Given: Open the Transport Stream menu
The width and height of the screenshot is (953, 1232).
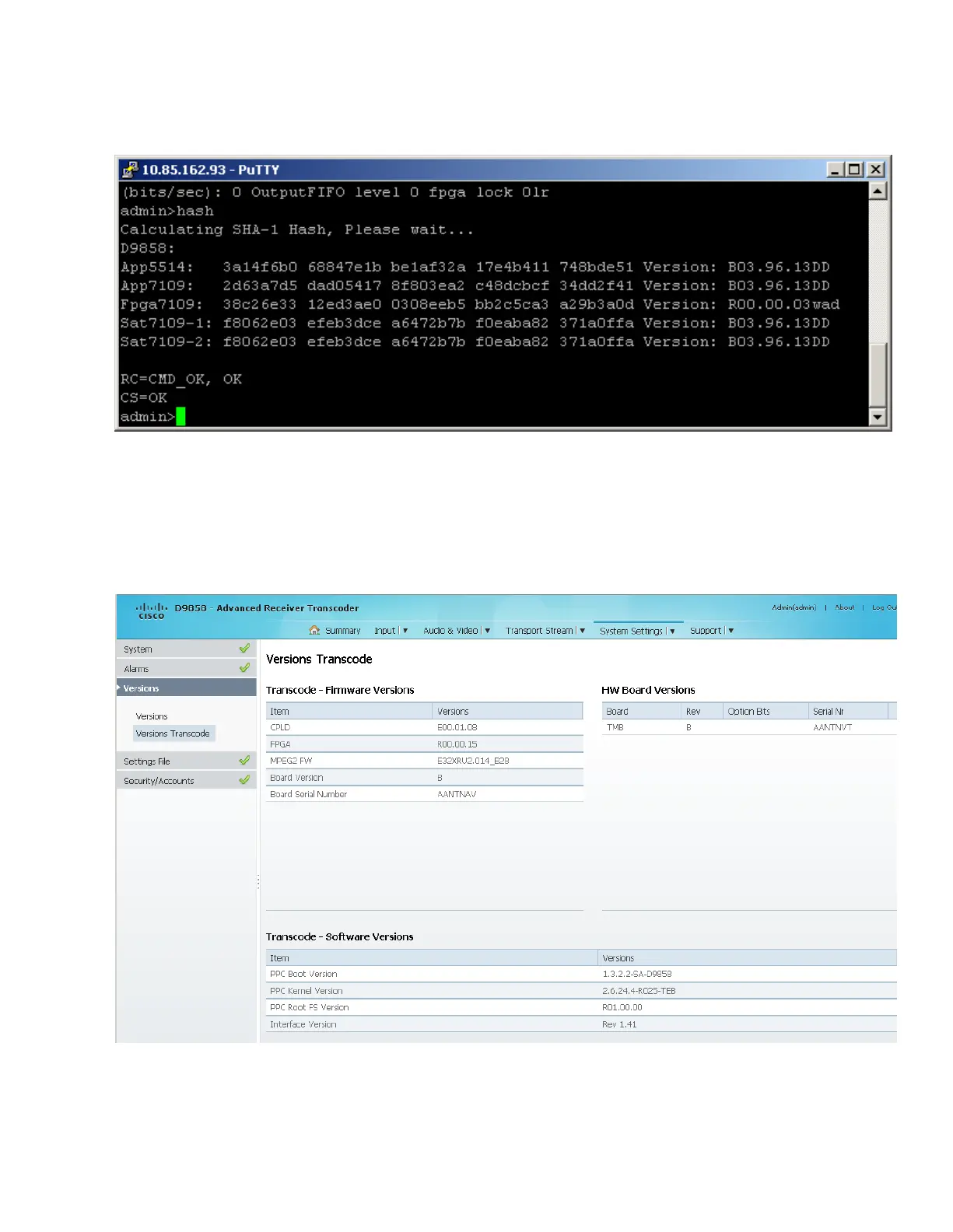Looking at the screenshot, I should click(539, 631).
